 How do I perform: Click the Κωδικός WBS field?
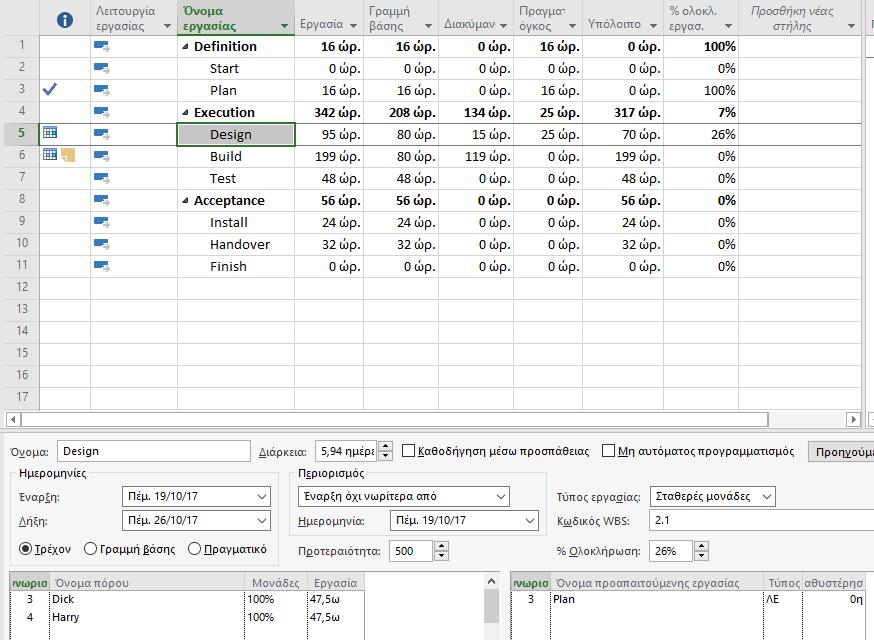tap(761, 521)
